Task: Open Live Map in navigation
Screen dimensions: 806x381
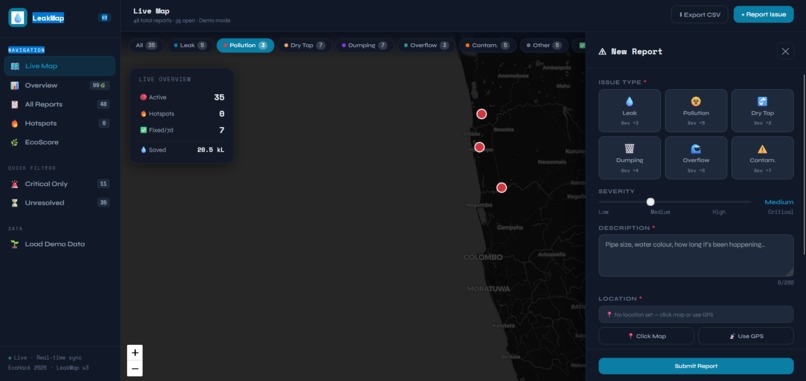Action: (x=60, y=66)
